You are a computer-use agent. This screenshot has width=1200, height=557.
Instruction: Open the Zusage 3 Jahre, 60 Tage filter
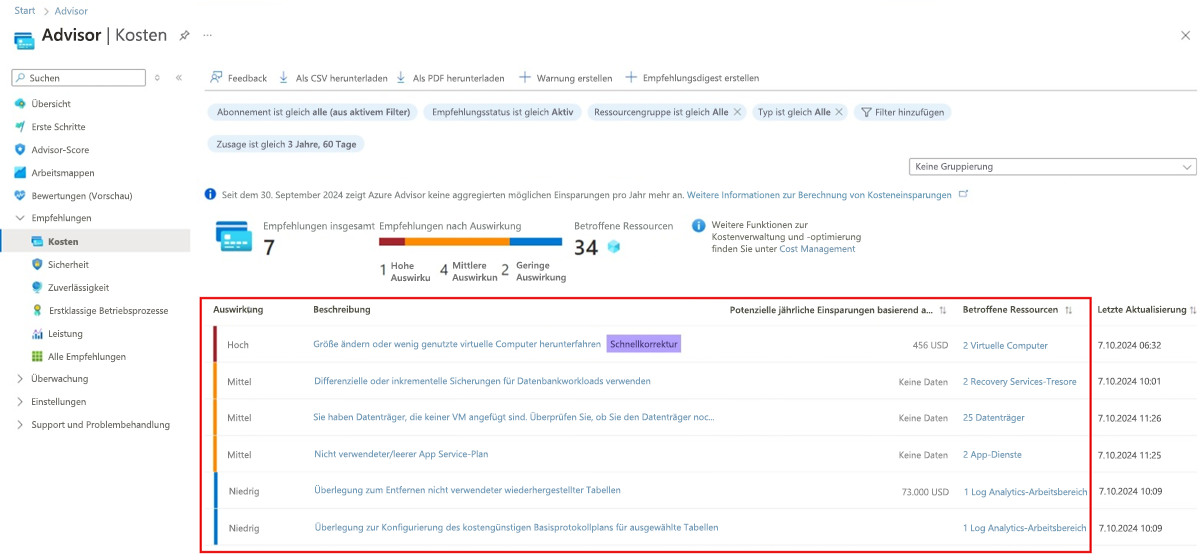(286, 144)
